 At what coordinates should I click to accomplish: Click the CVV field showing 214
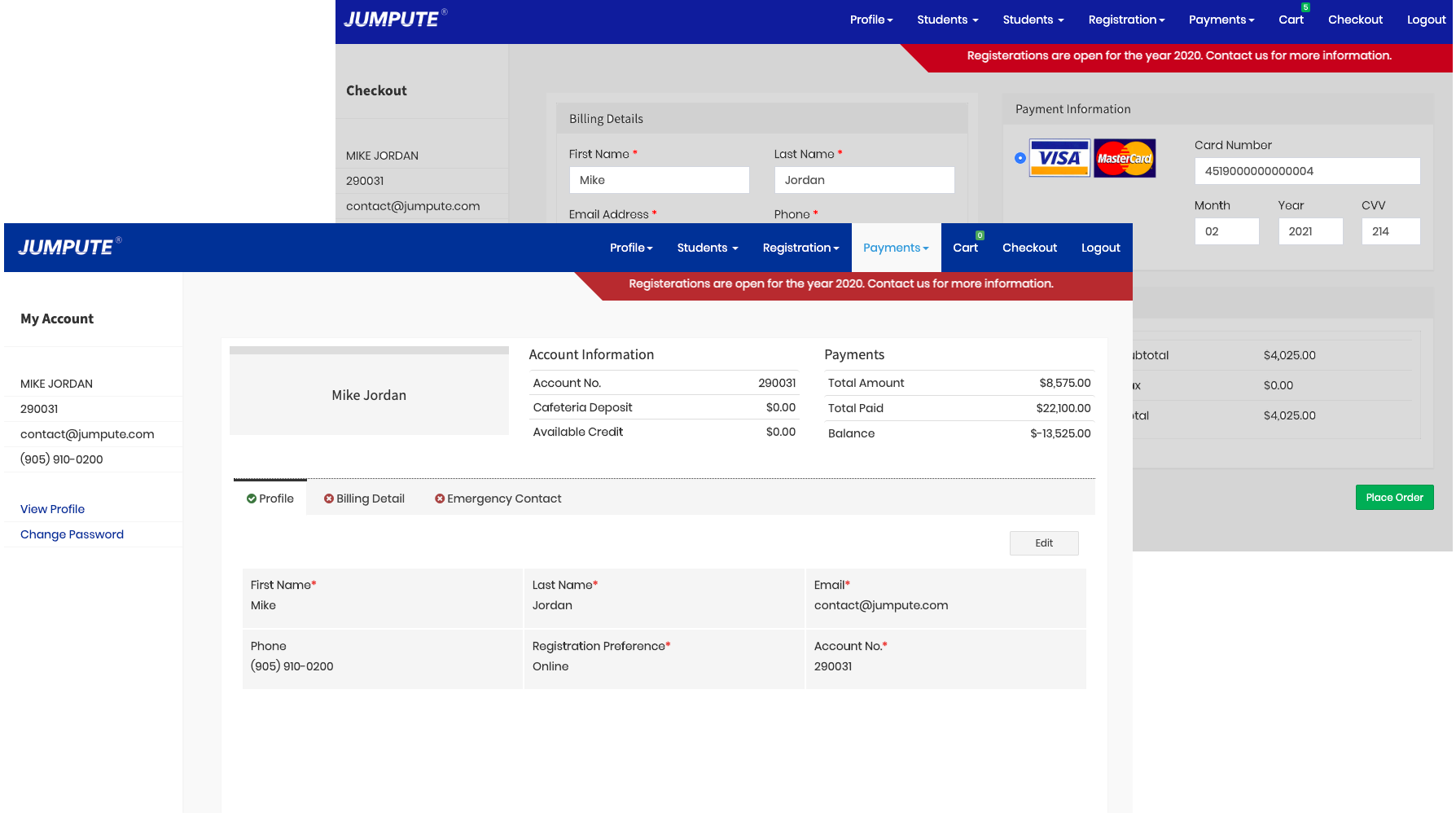pyautogui.click(x=1391, y=231)
